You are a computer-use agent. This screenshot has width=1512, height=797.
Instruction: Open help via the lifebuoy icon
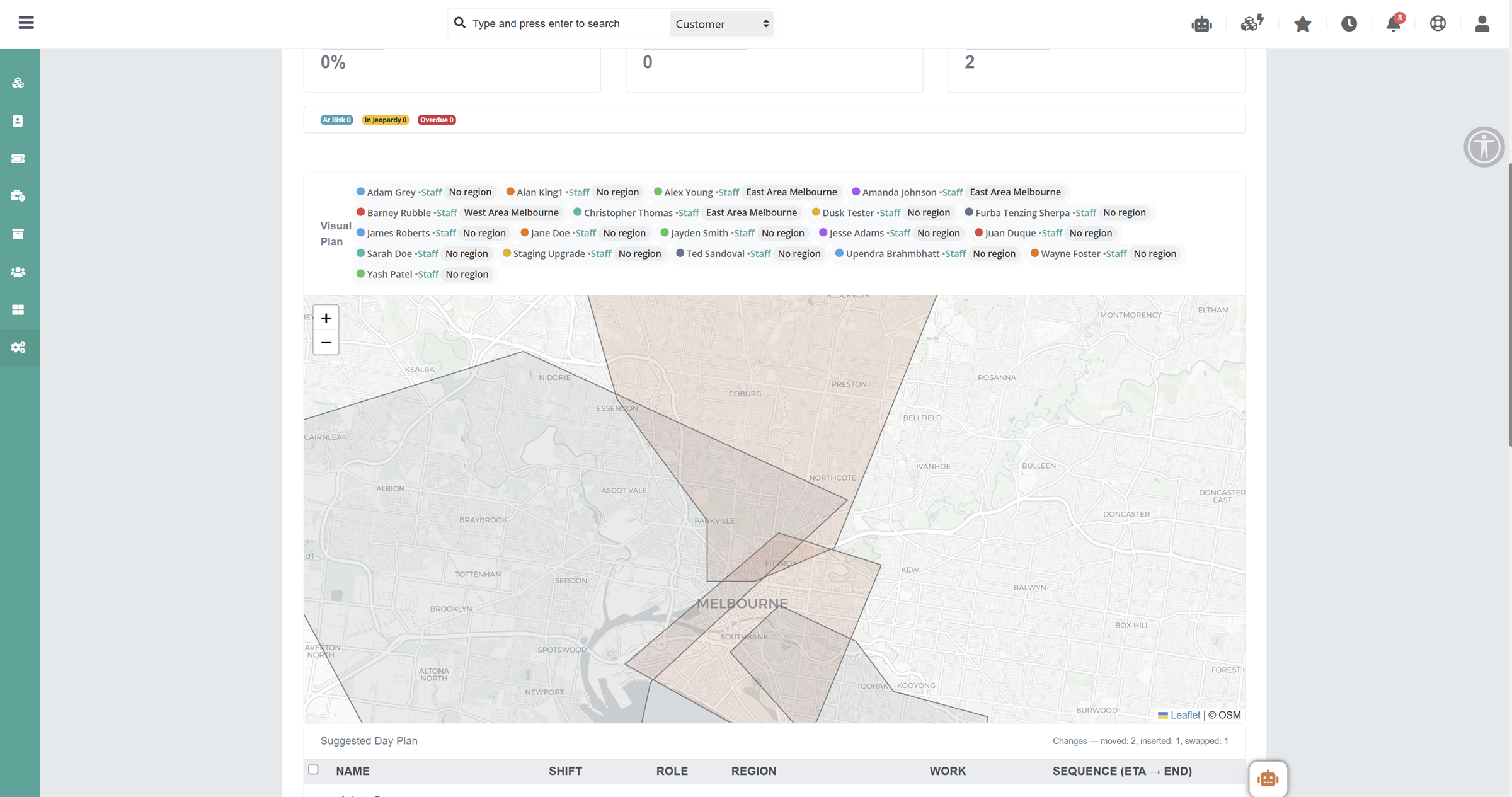pyautogui.click(x=1438, y=23)
